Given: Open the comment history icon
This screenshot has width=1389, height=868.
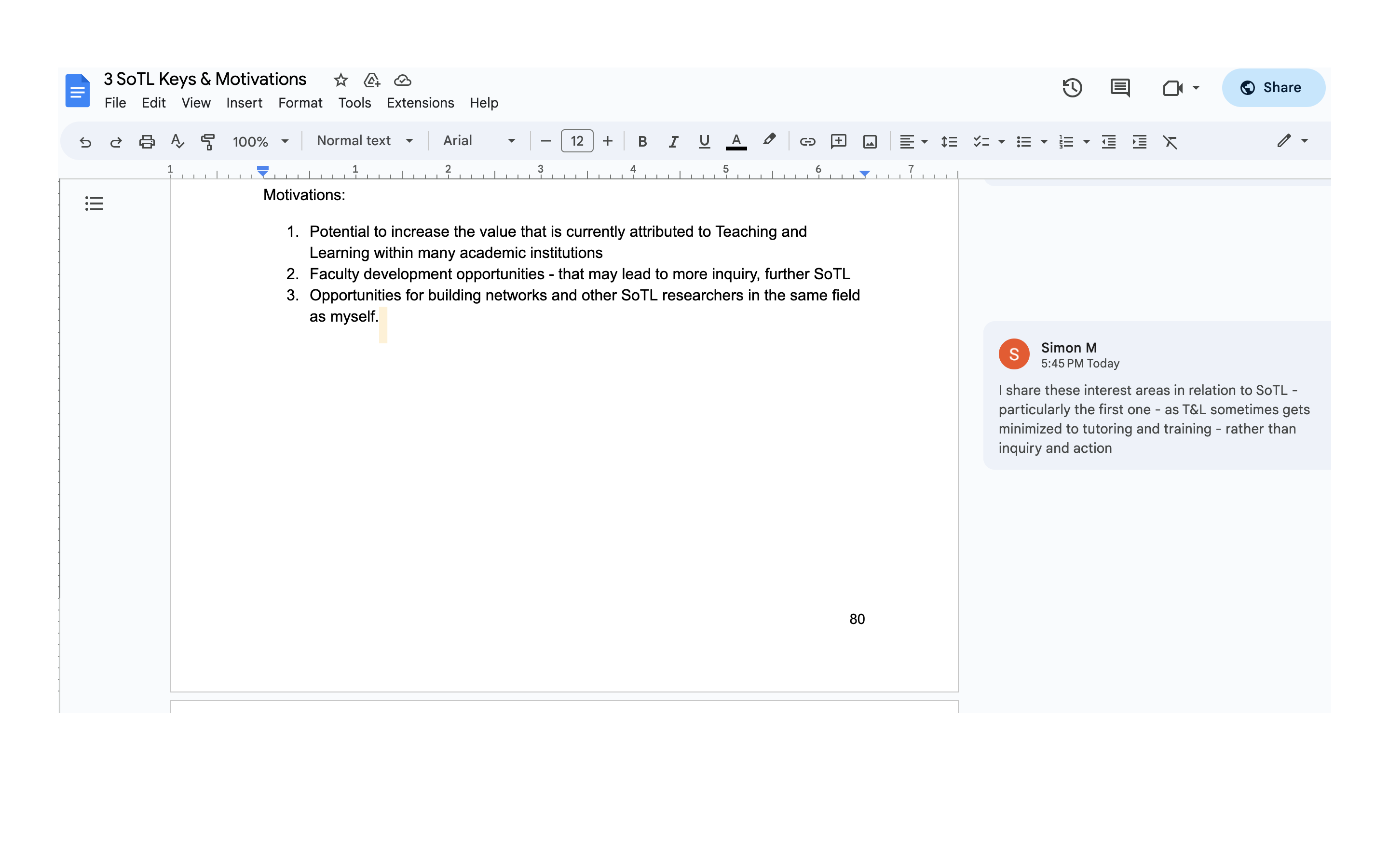Looking at the screenshot, I should point(1120,88).
